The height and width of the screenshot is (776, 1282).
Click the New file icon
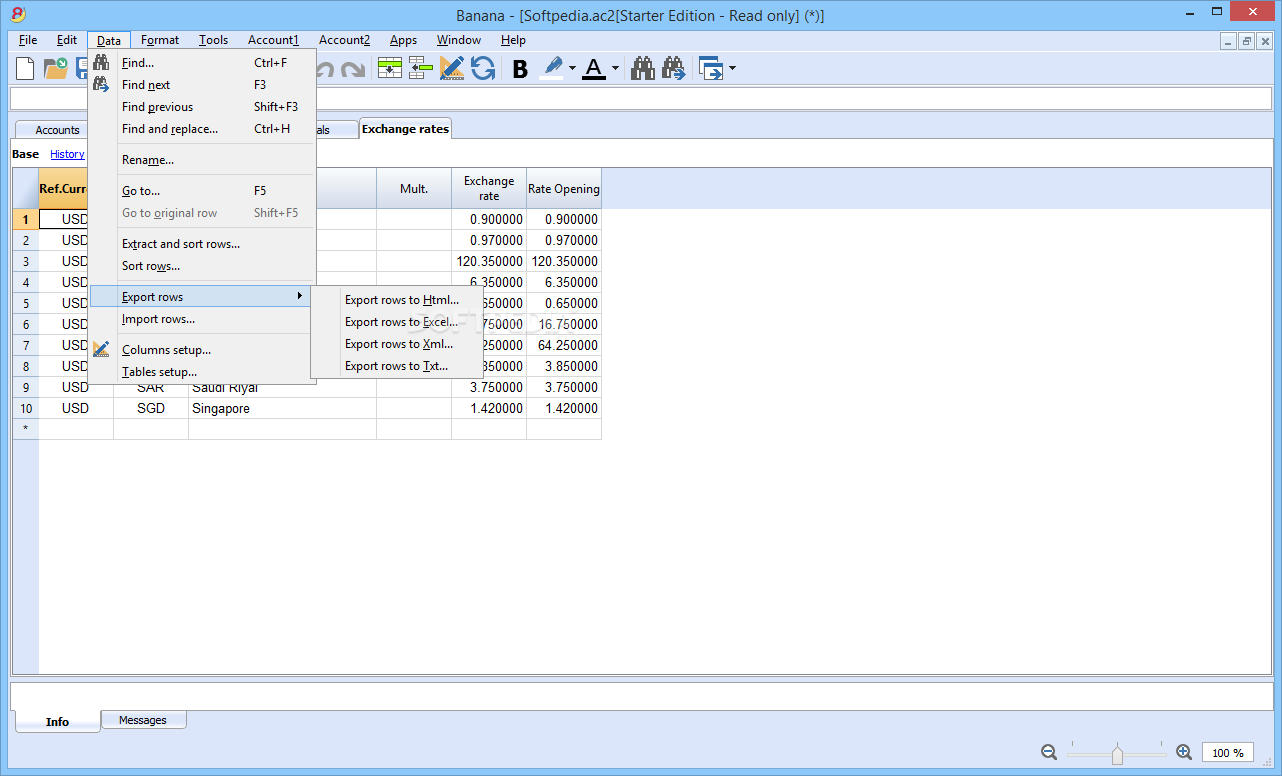pyautogui.click(x=25, y=69)
